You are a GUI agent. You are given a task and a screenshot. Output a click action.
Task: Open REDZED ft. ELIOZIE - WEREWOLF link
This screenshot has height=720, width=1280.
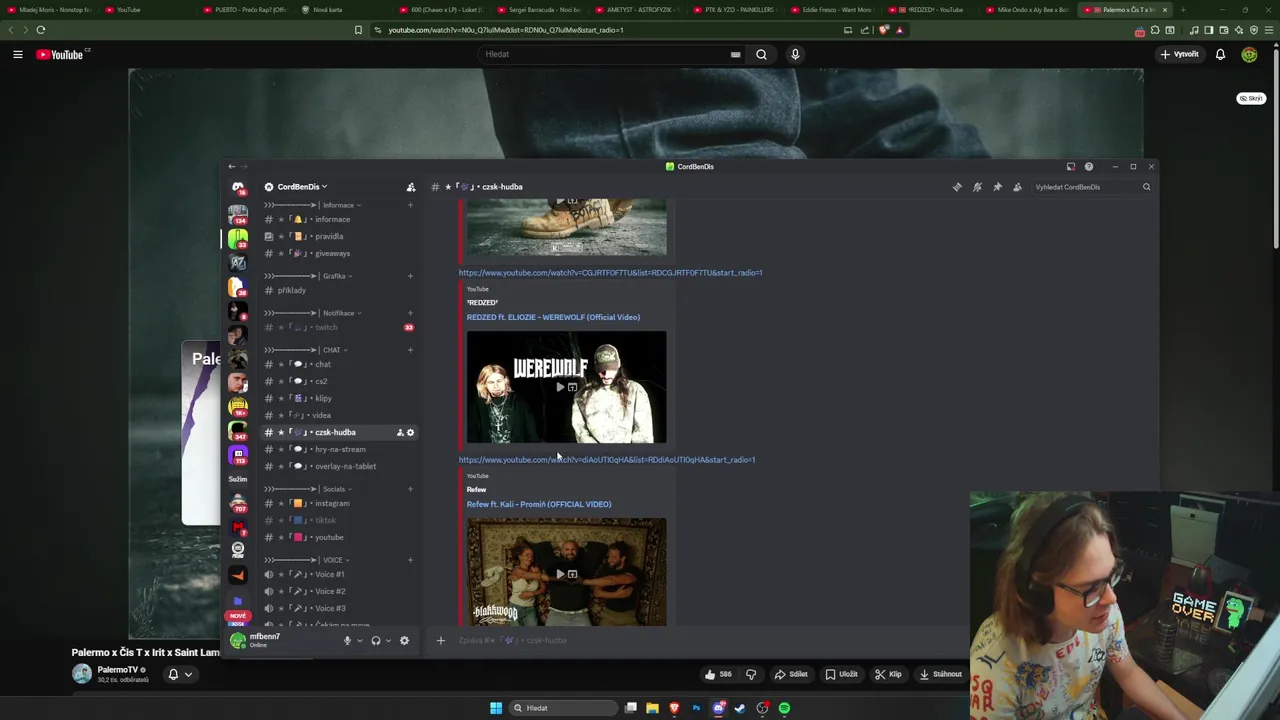tap(553, 317)
